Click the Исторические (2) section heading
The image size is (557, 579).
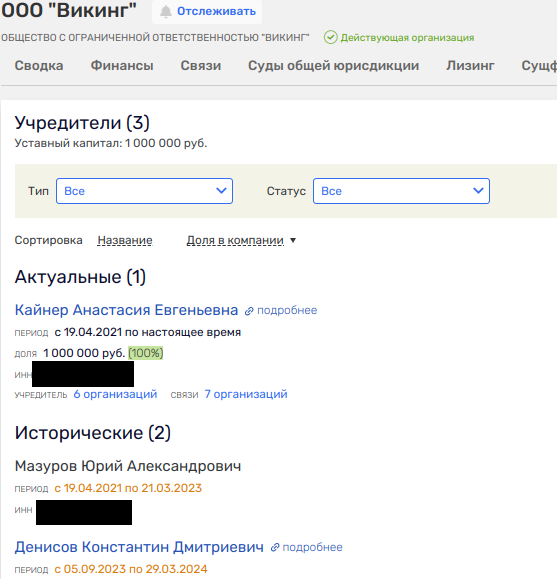[93, 433]
